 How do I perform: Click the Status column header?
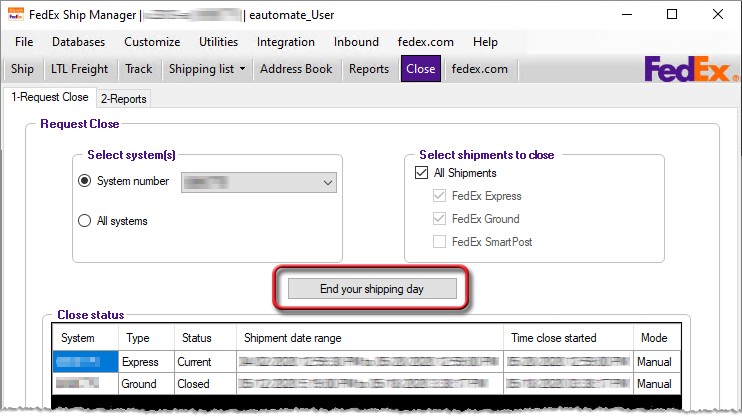point(205,338)
